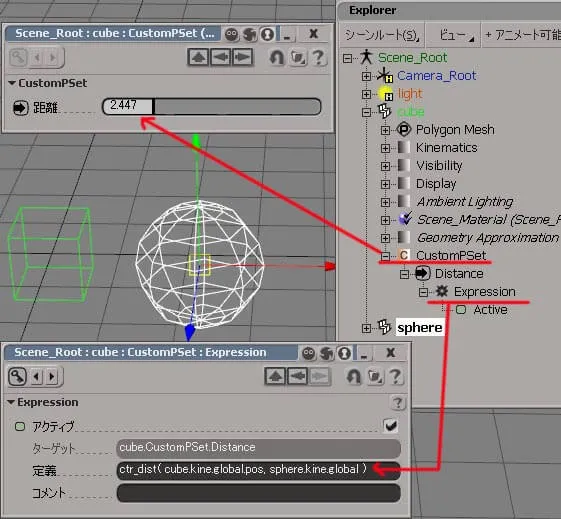
Task: Click the face preset icon in CustomPSet titlebar
Action: (x=231, y=34)
